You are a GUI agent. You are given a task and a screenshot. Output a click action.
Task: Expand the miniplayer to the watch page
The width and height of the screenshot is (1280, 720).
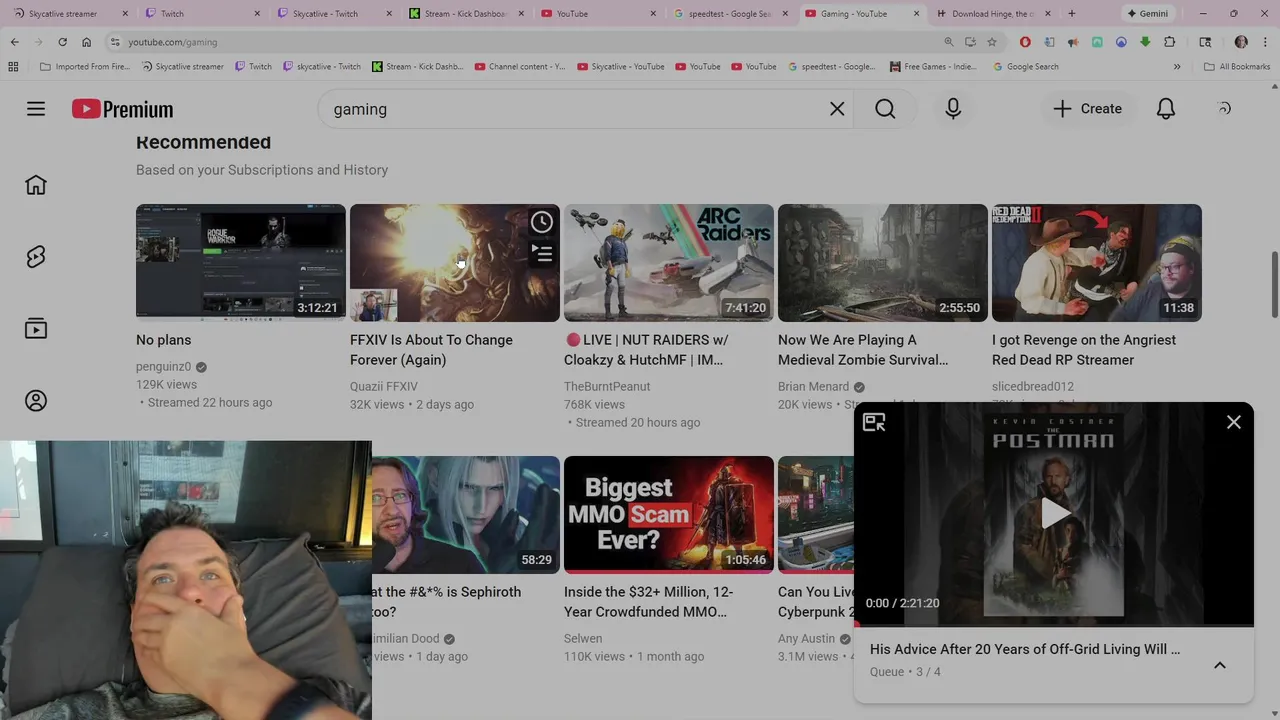[x=874, y=423]
